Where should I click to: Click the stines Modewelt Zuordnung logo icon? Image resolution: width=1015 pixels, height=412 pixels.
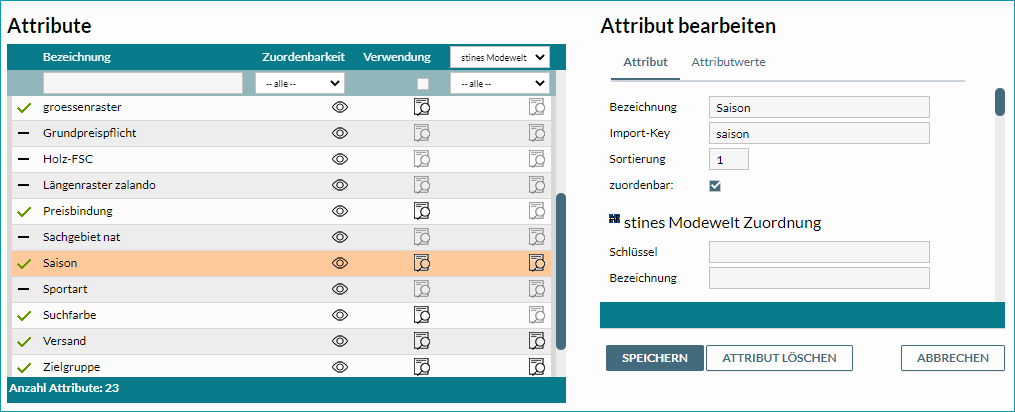click(x=614, y=219)
